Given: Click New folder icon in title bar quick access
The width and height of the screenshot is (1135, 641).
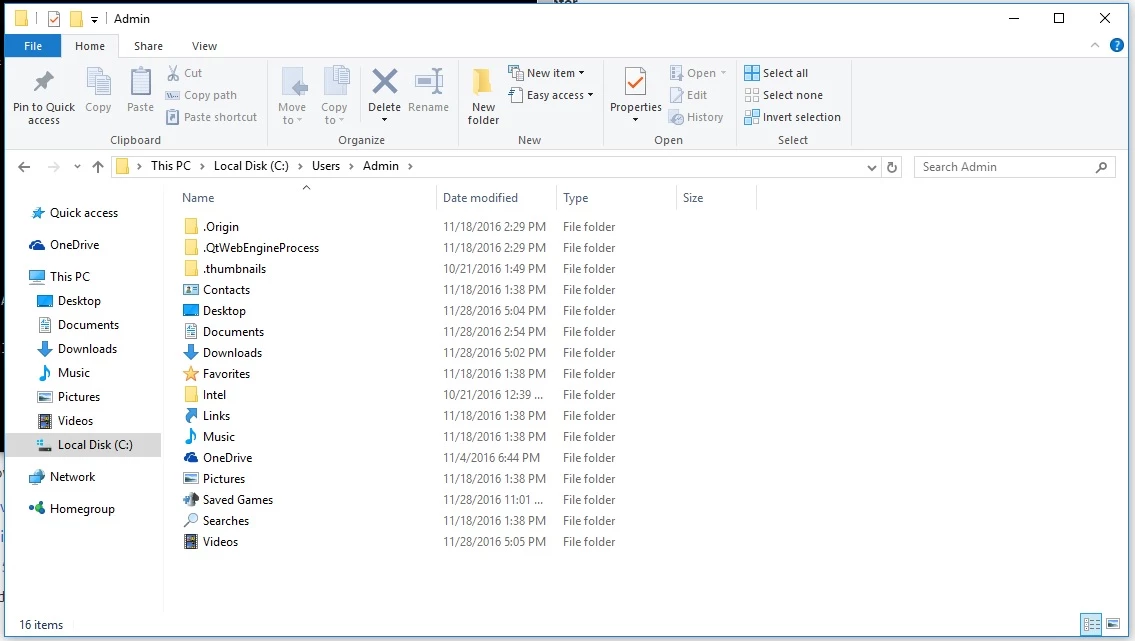Looking at the screenshot, I should click(76, 19).
